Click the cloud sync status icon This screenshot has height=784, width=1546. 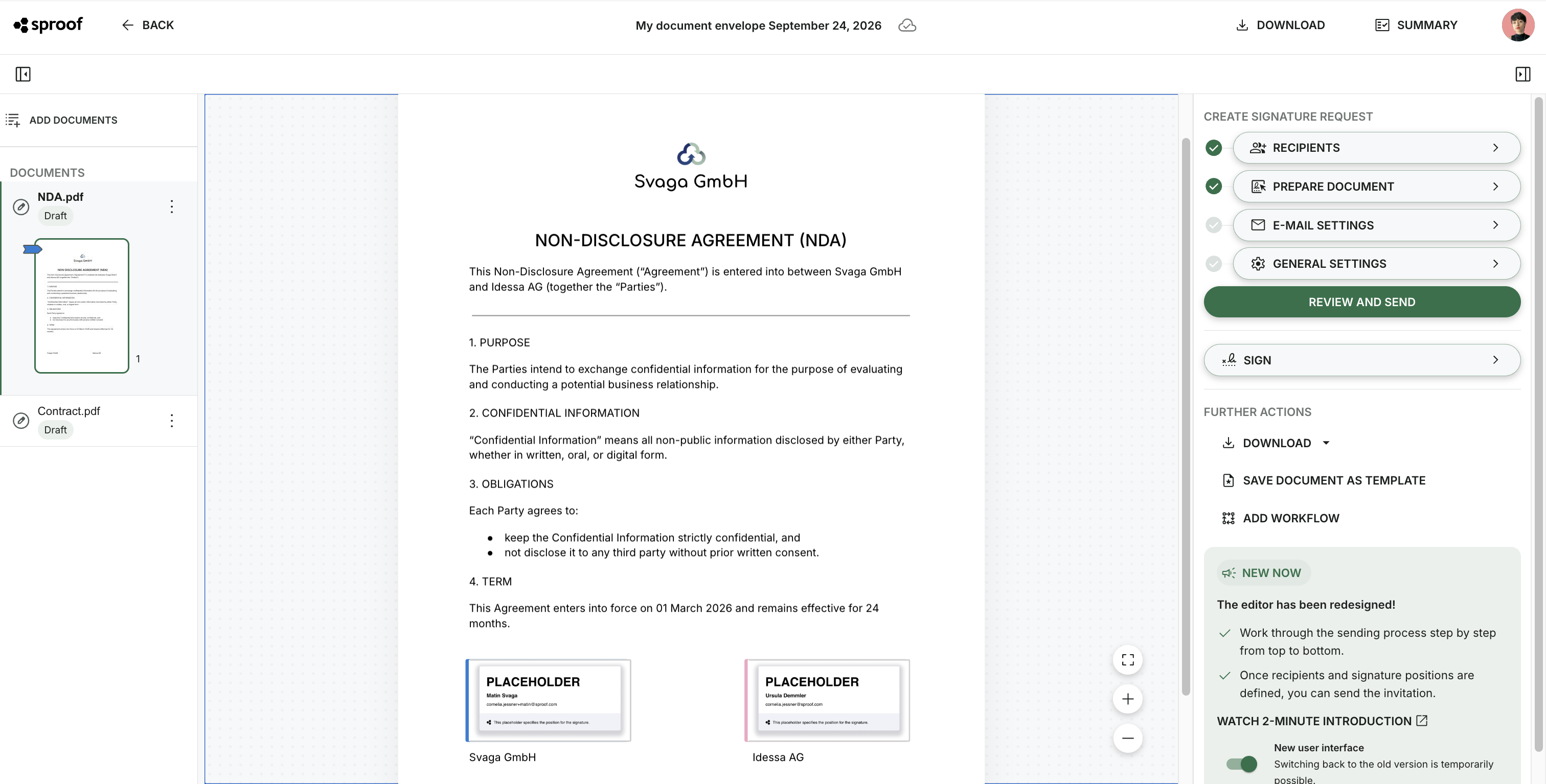pyautogui.click(x=907, y=25)
